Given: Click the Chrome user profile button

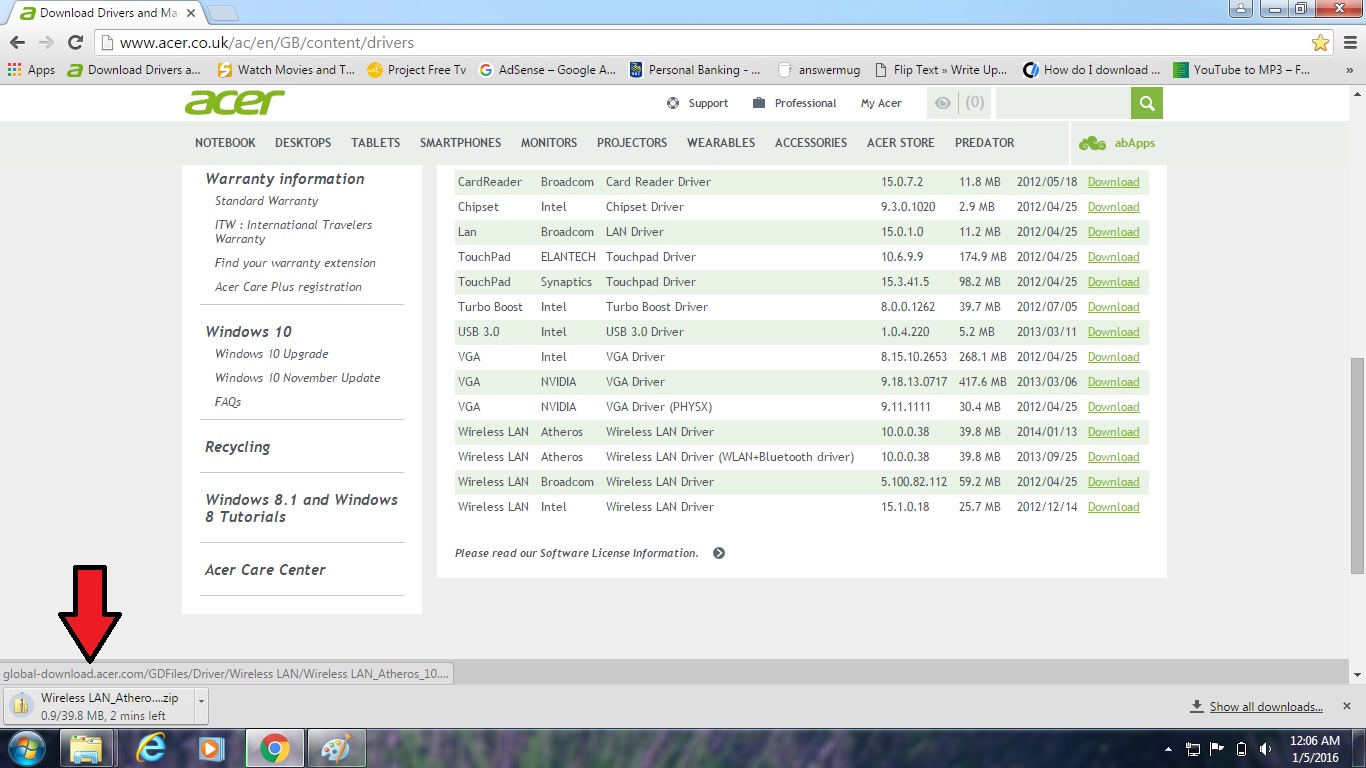Looking at the screenshot, I should pyautogui.click(x=1241, y=9).
